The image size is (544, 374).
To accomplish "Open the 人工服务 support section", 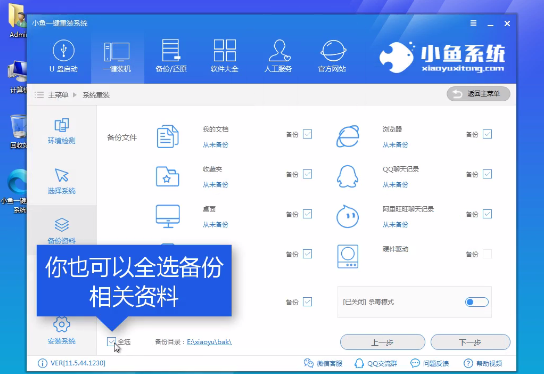I will click(278, 56).
